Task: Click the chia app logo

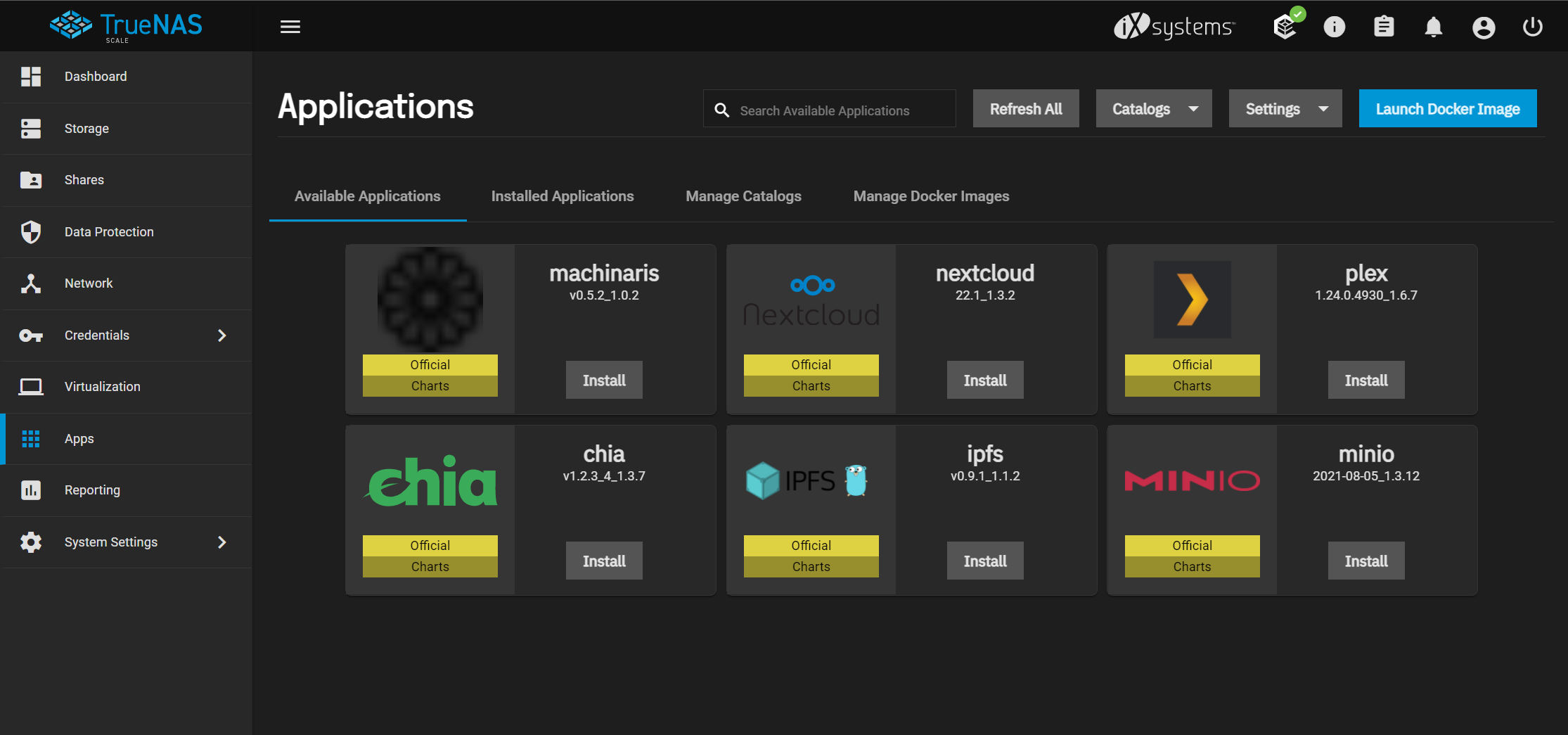Action: click(430, 481)
